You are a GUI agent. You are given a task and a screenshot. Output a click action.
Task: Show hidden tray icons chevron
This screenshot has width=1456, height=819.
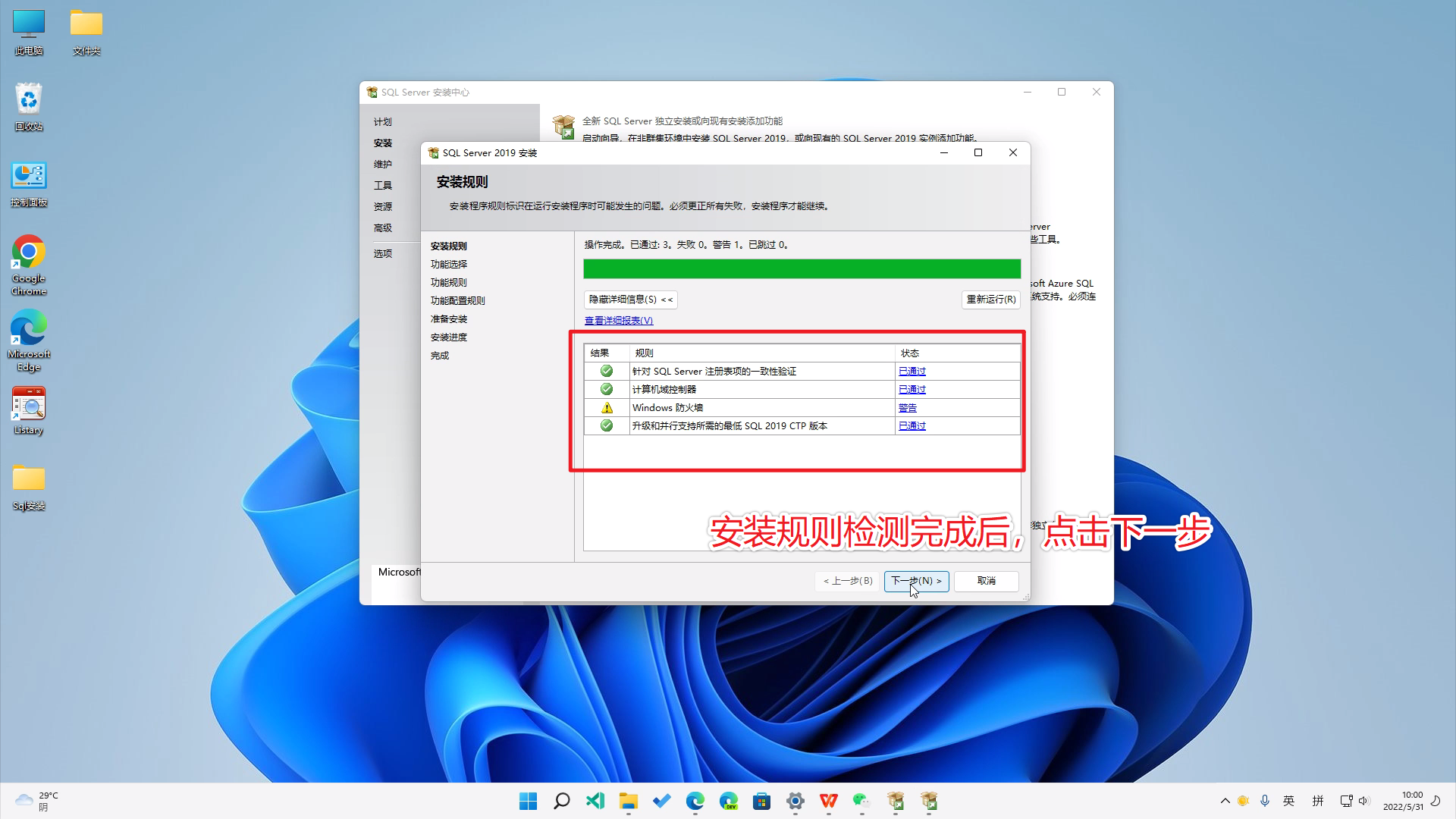pos(1225,801)
